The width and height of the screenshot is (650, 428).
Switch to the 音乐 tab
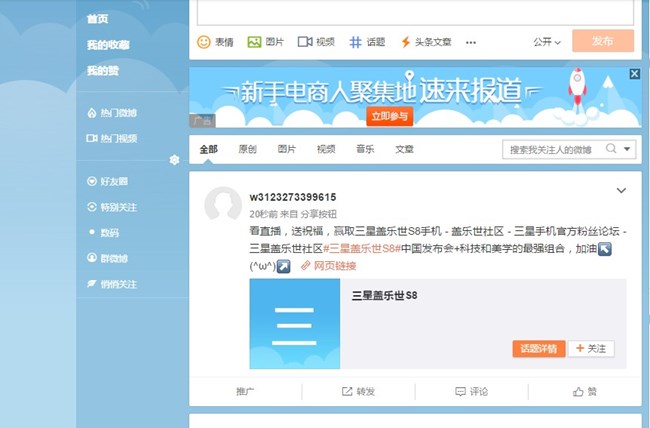(x=365, y=149)
